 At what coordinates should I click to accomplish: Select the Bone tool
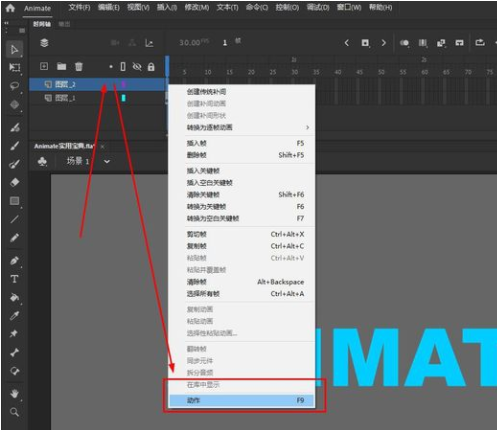click(14, 352)
